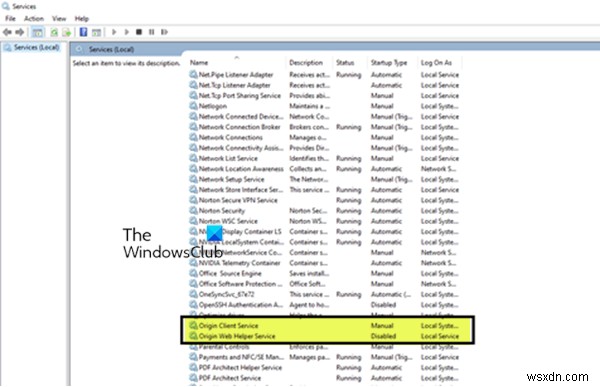Open the File menu
This screenshot has width=600, height=387.
tap(10, 18)
